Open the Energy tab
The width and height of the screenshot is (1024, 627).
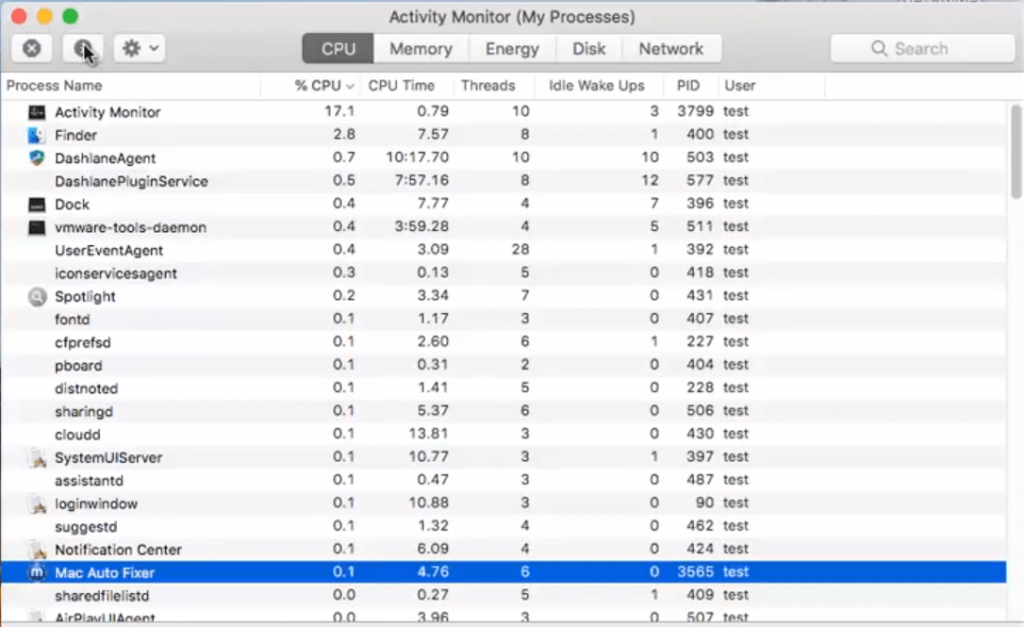pyautogui.click(x=512, y=48)
